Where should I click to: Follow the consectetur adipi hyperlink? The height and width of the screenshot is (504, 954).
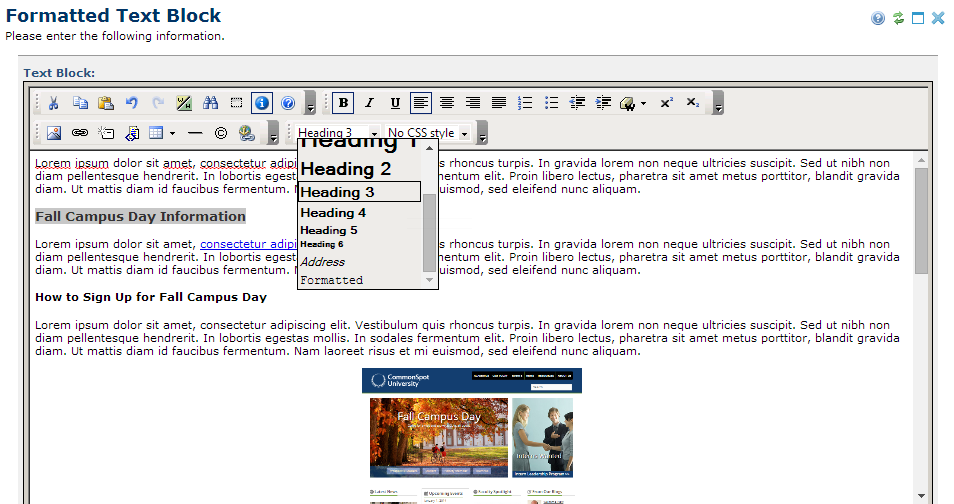pyautogui.click(x=248, y=244)
